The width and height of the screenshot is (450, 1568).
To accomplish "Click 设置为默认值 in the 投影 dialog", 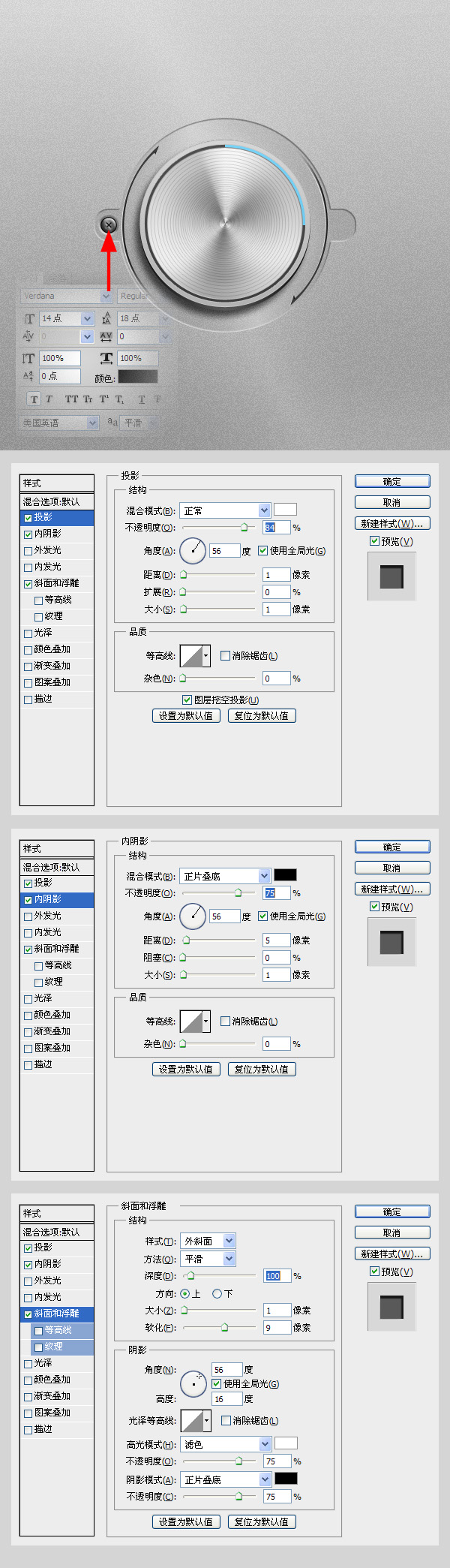I will pyautogui.click(x=186, y=715).
